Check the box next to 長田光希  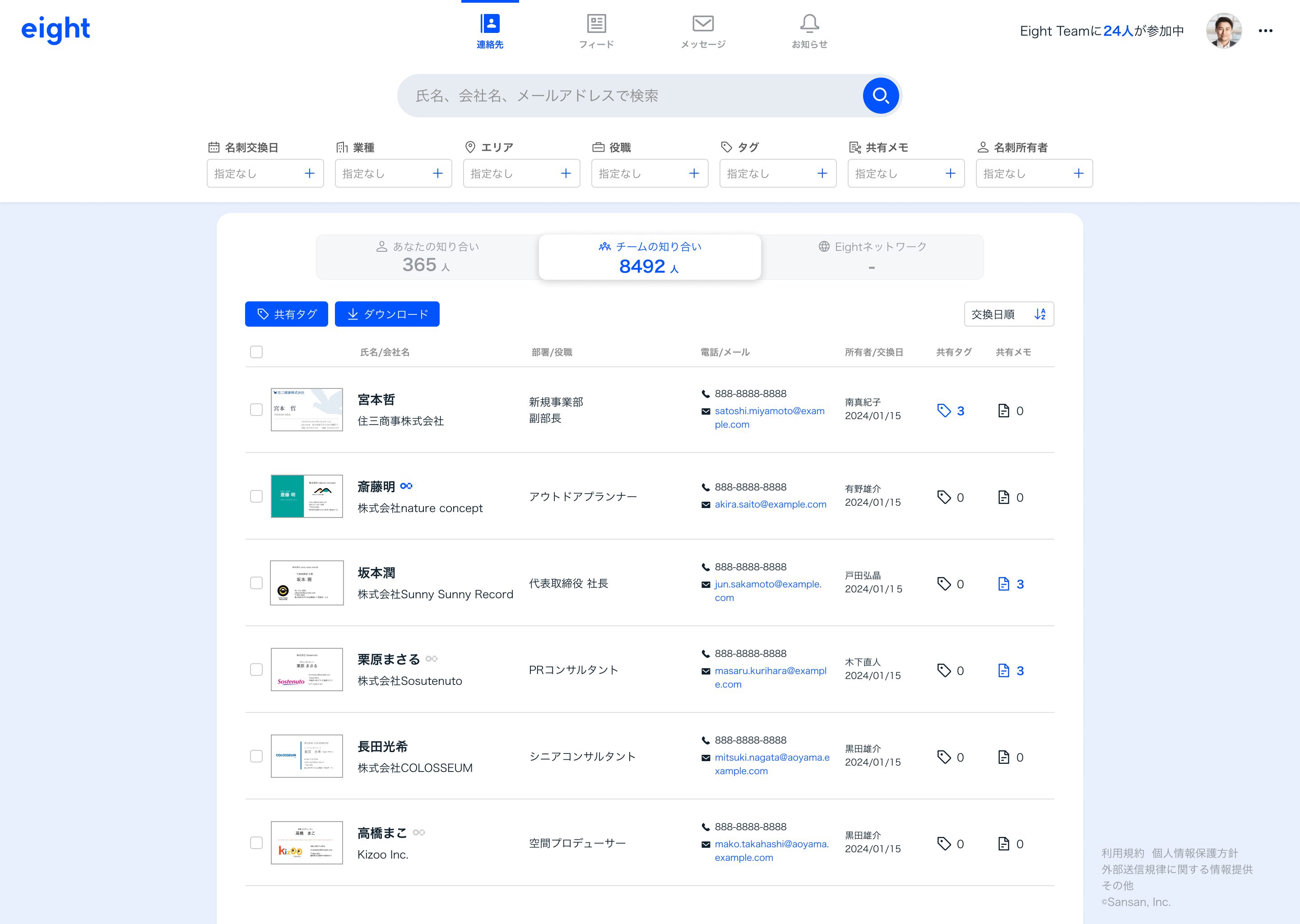coord(256,756)
